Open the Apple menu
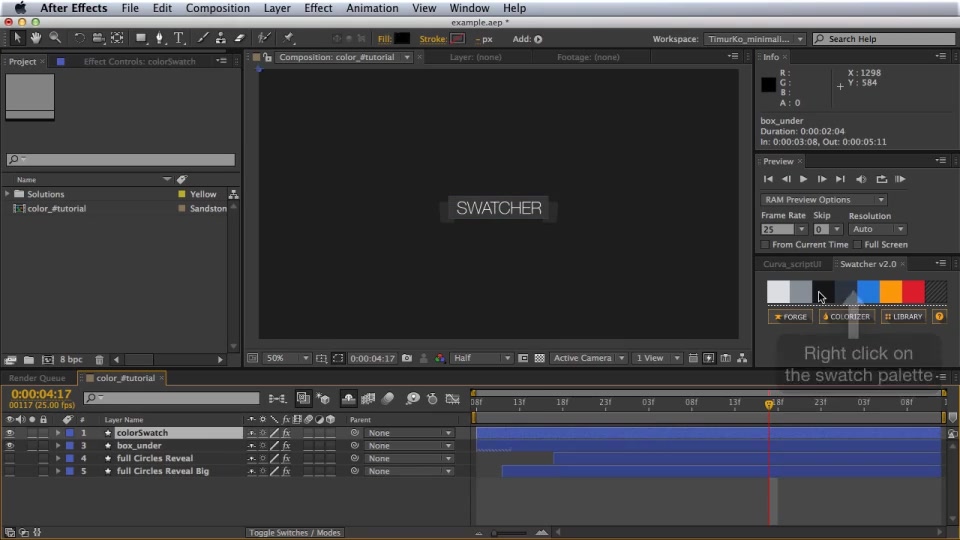Viewport: 960px width, 540px height. coord(20,8)
